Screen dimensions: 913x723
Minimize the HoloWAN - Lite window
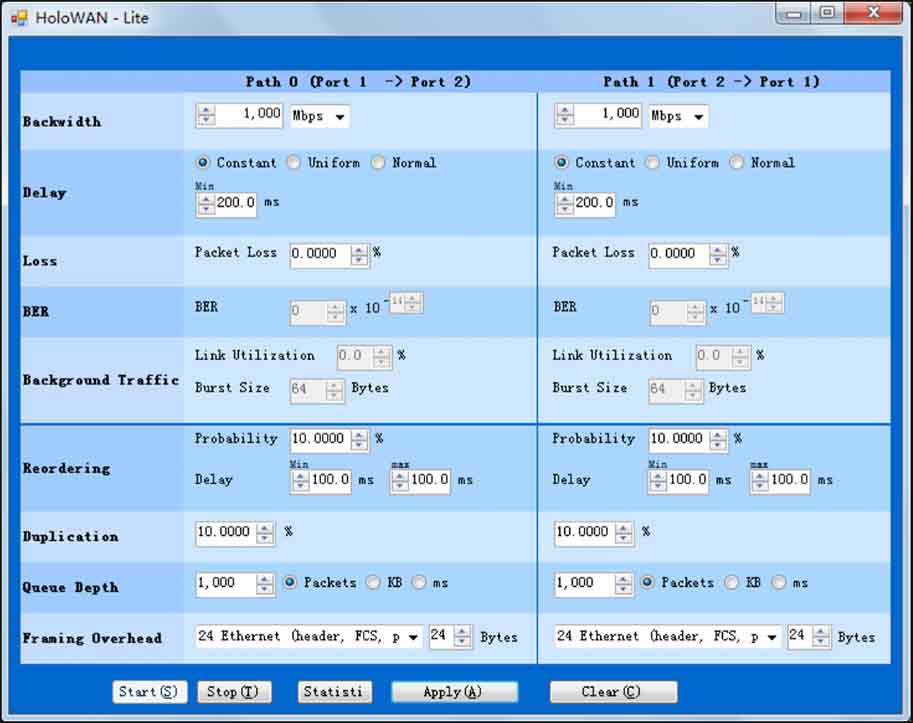coord(794,13)
